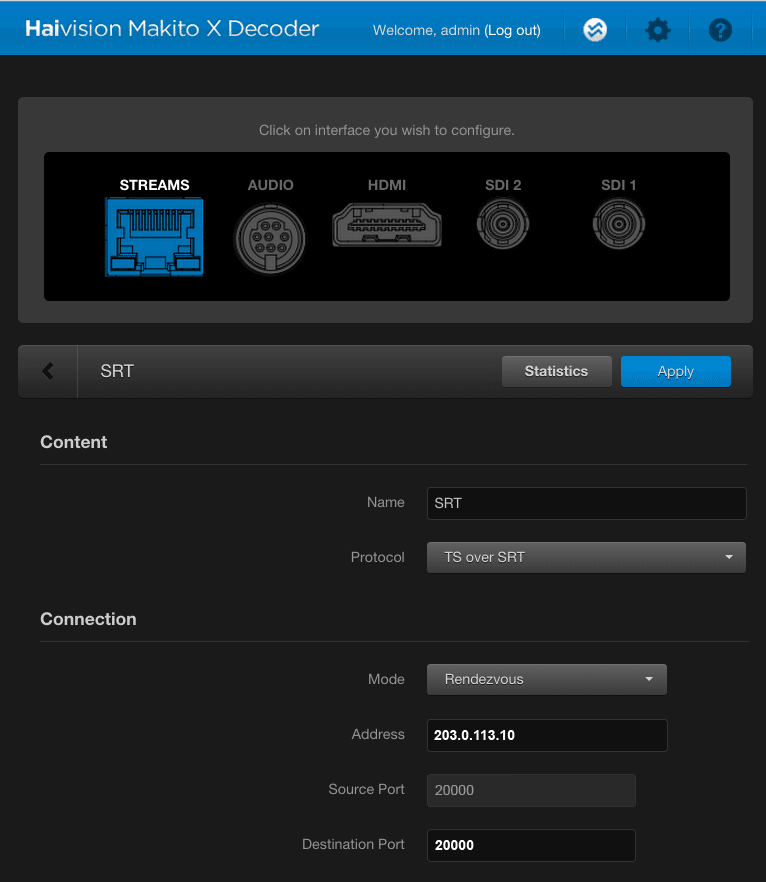Click the Haivision Makito X Decoder logo

(172, 29)
